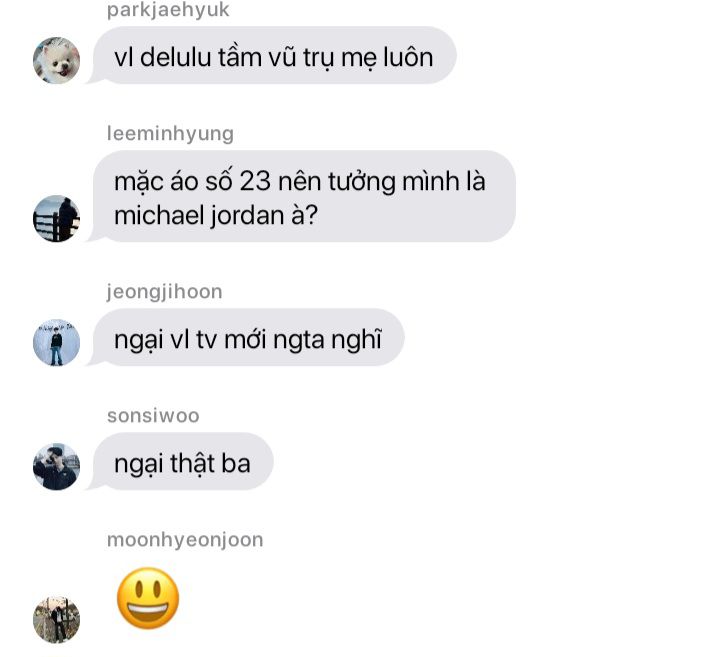Tap parkjaehyuk's white puppy avatar
This screenshot has height=657, width=720.
[56, 60]
